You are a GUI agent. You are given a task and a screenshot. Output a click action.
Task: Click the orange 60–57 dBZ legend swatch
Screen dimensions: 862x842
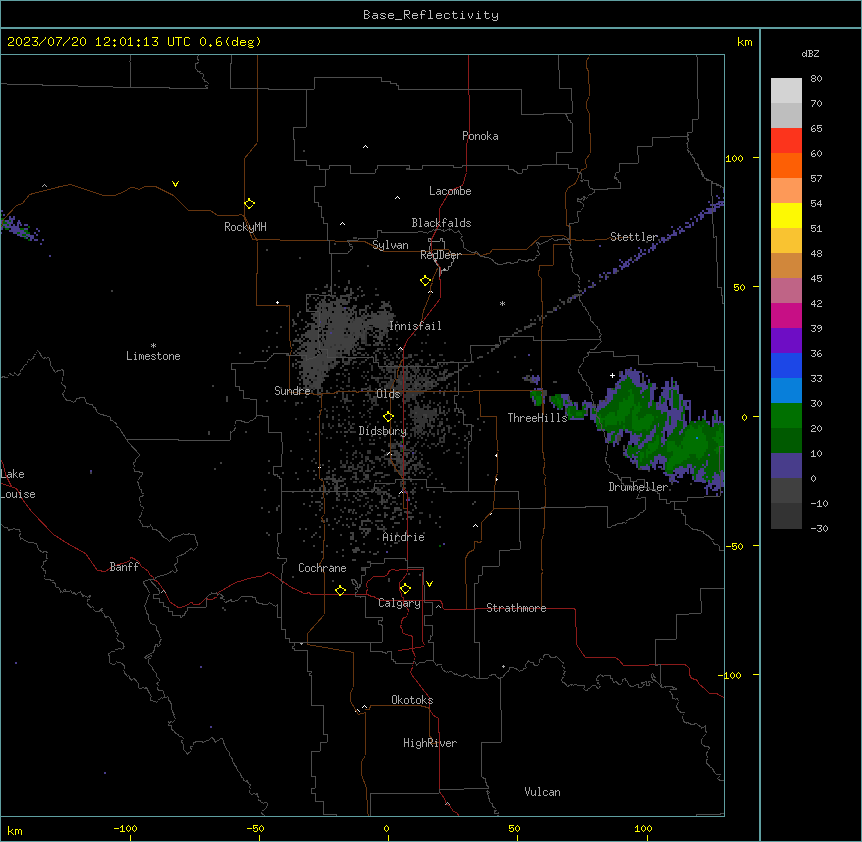(x=786, y=165)
